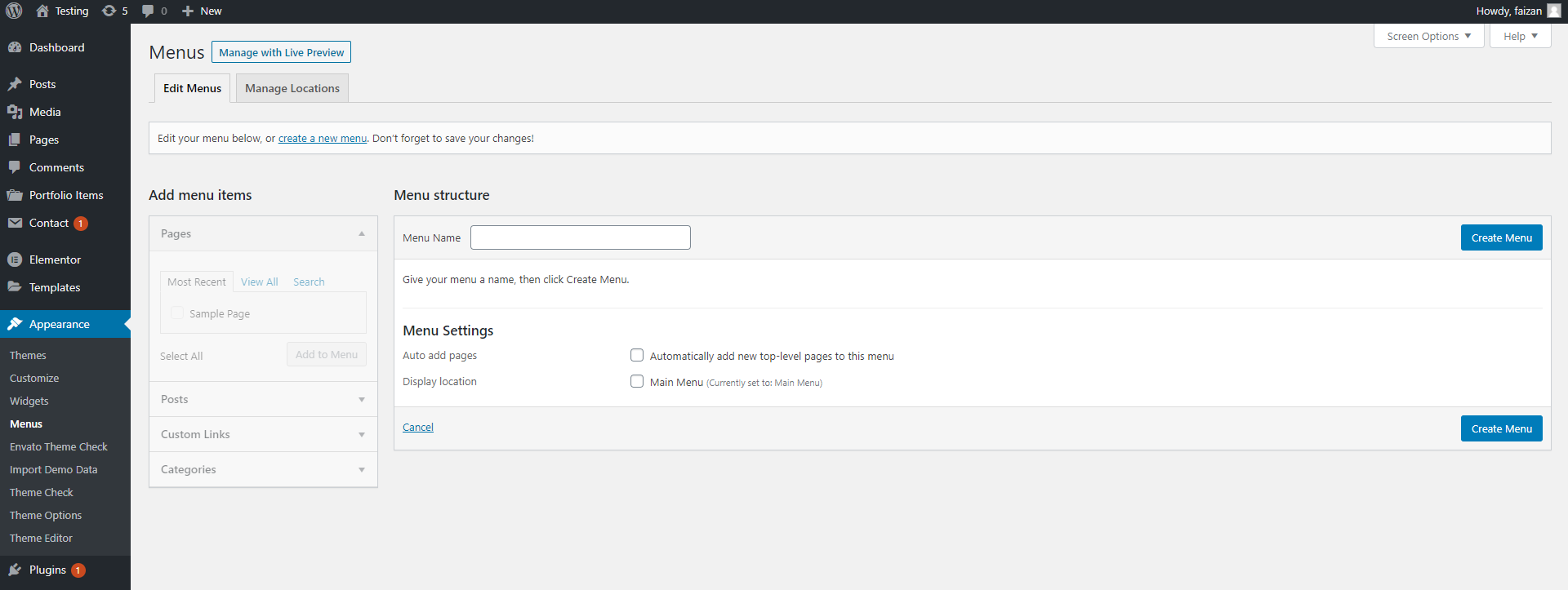1568x590 pixels.
Task: Select the Edit Menus tab
Action: point(192,88)
